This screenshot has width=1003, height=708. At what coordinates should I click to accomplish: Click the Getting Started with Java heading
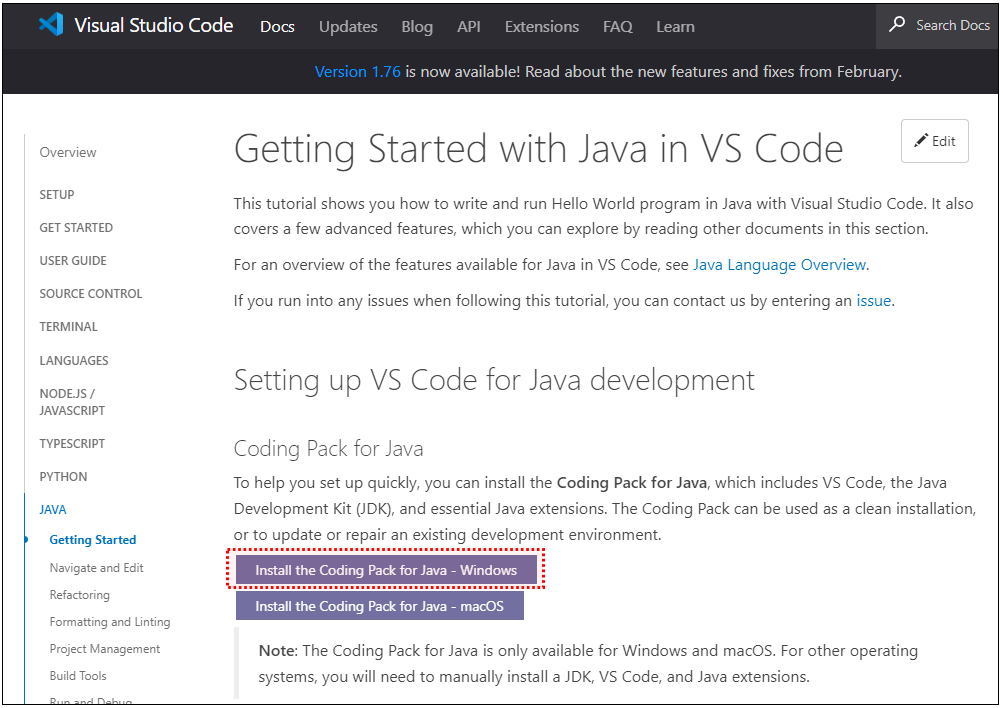[538, 149]
